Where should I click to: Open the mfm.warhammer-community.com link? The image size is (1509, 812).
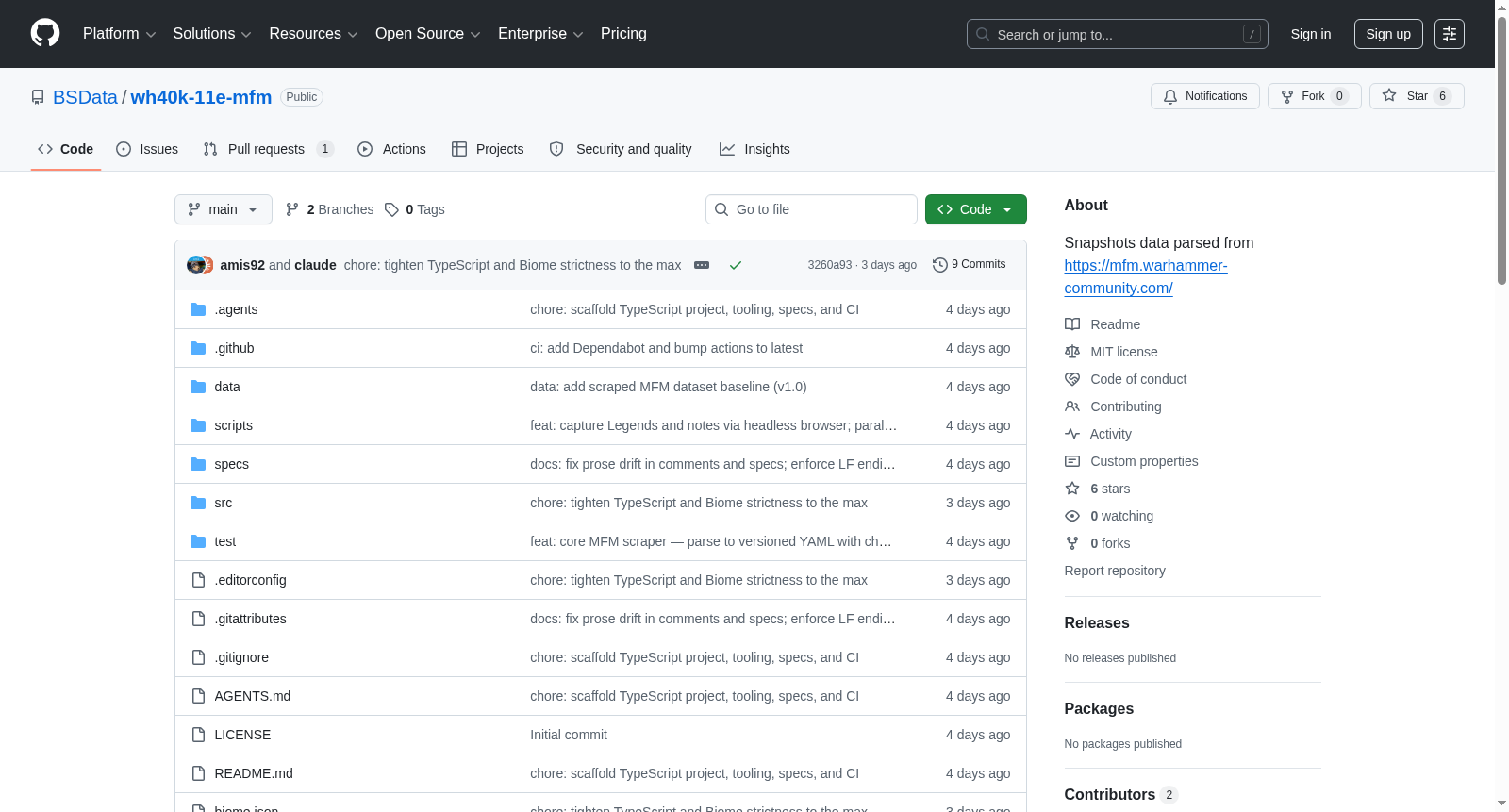coord(1146,277)
